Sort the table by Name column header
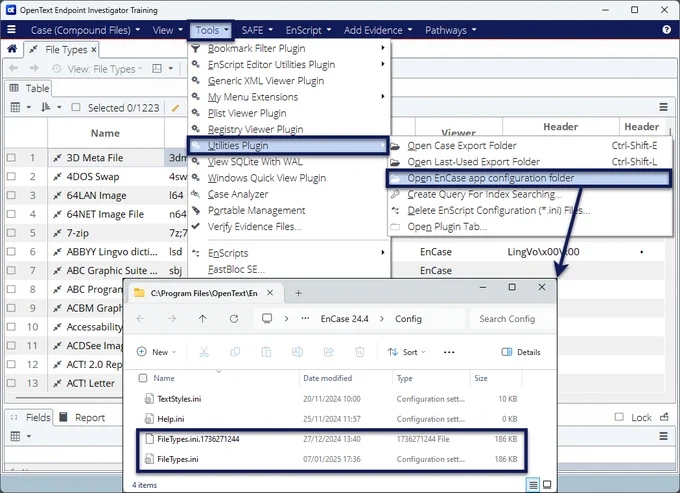The height and width of the screenshot is (493, 680). [x=105, y=133]
